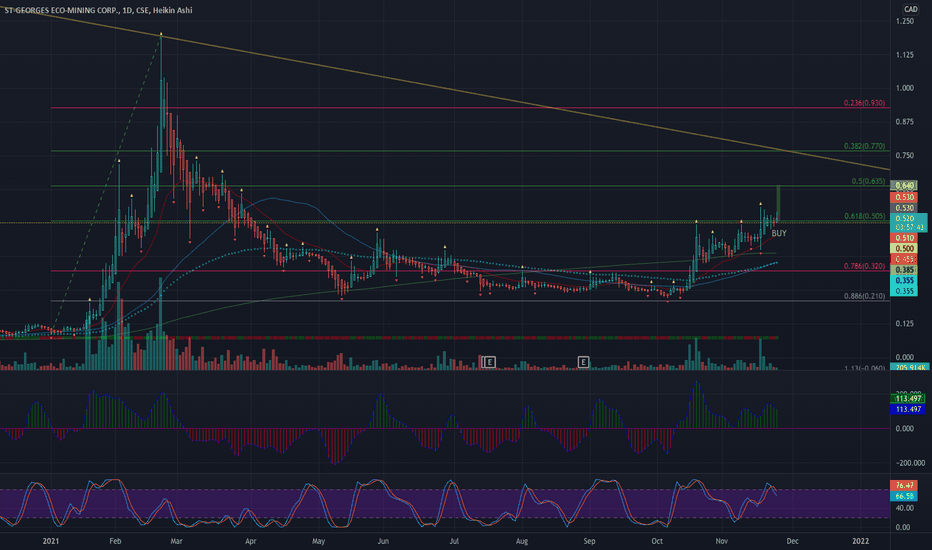This screenshot has width=932, height=550.
Task: Open the CAD currency selector
Action: (x=911, y=9)
